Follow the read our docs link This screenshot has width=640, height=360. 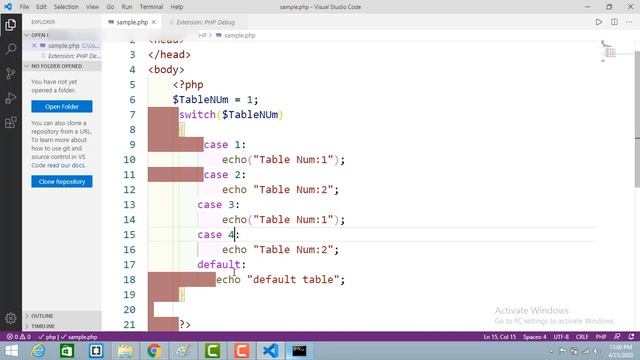[x=66, y=165]
